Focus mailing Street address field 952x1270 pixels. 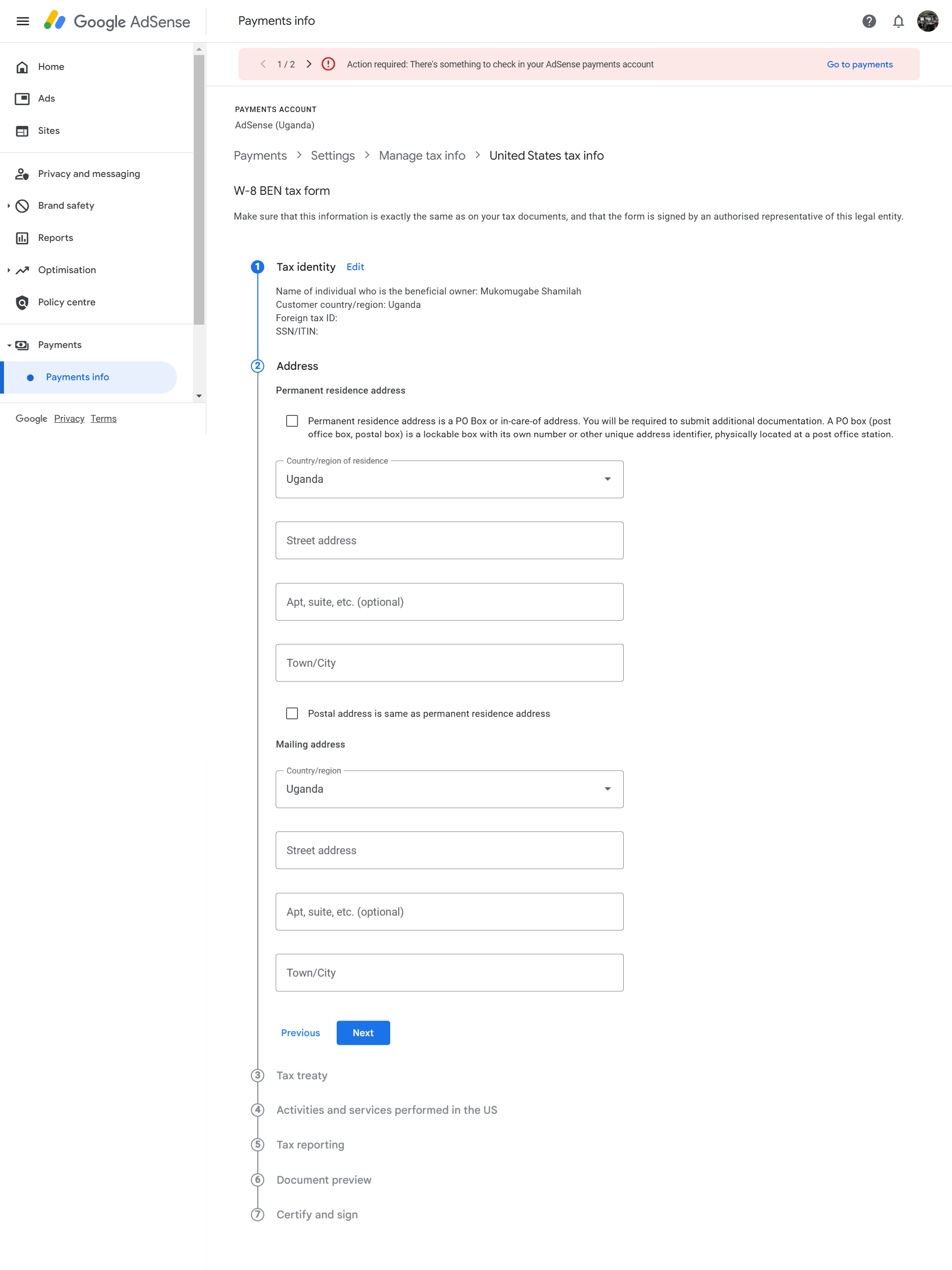click(450, 850)
